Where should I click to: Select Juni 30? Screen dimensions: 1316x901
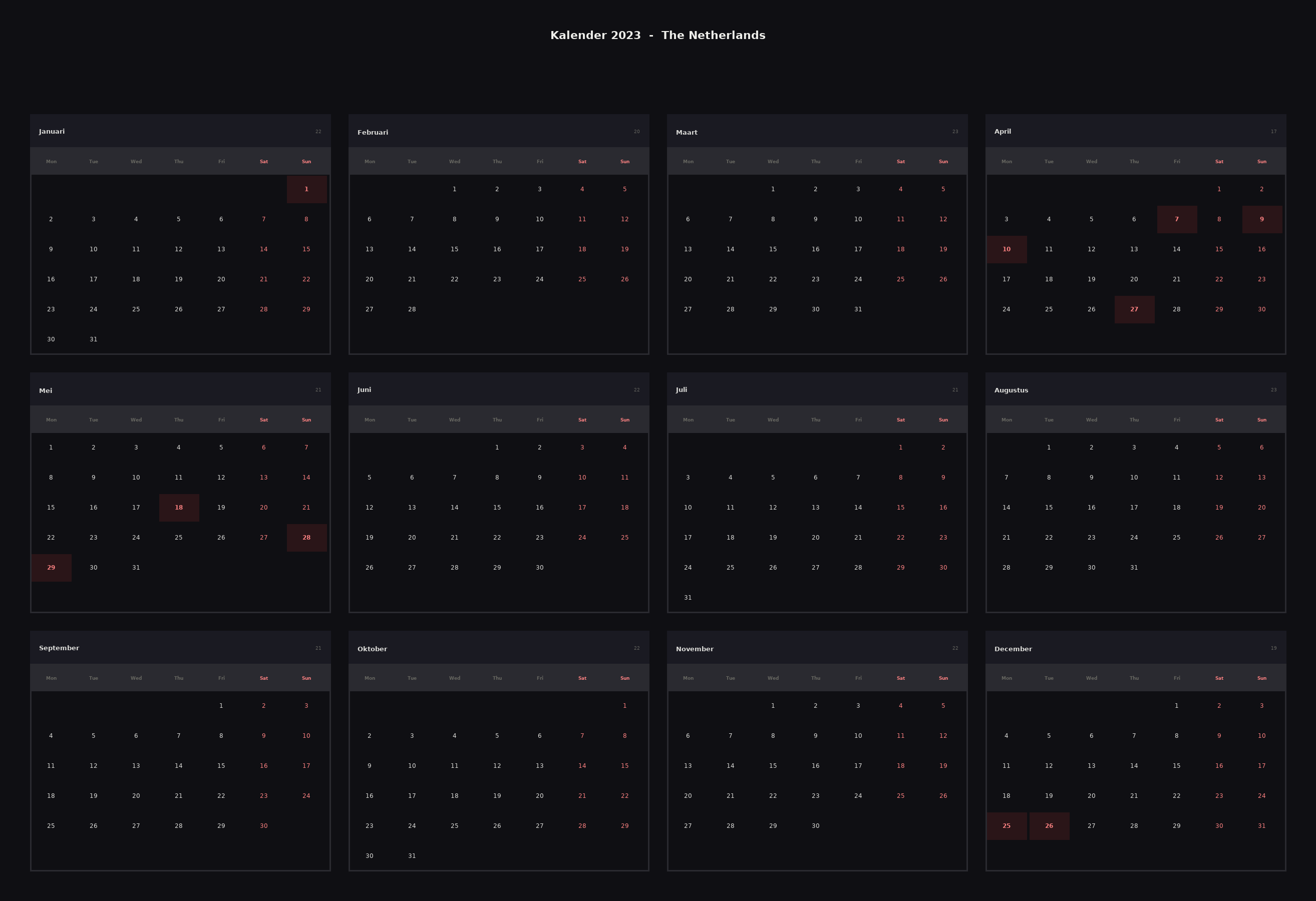tap(540, 568)
